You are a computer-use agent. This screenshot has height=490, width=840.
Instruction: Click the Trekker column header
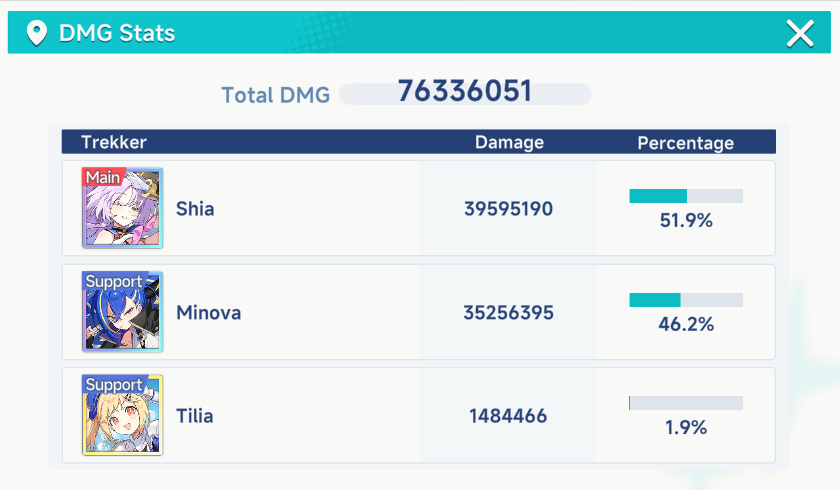point(114,143)
